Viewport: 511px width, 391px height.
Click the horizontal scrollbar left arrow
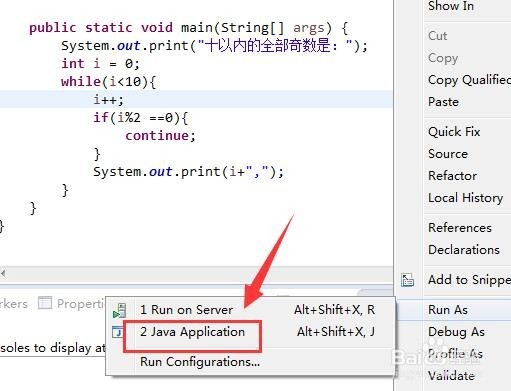pyautogui.click(x=3, y=274)
